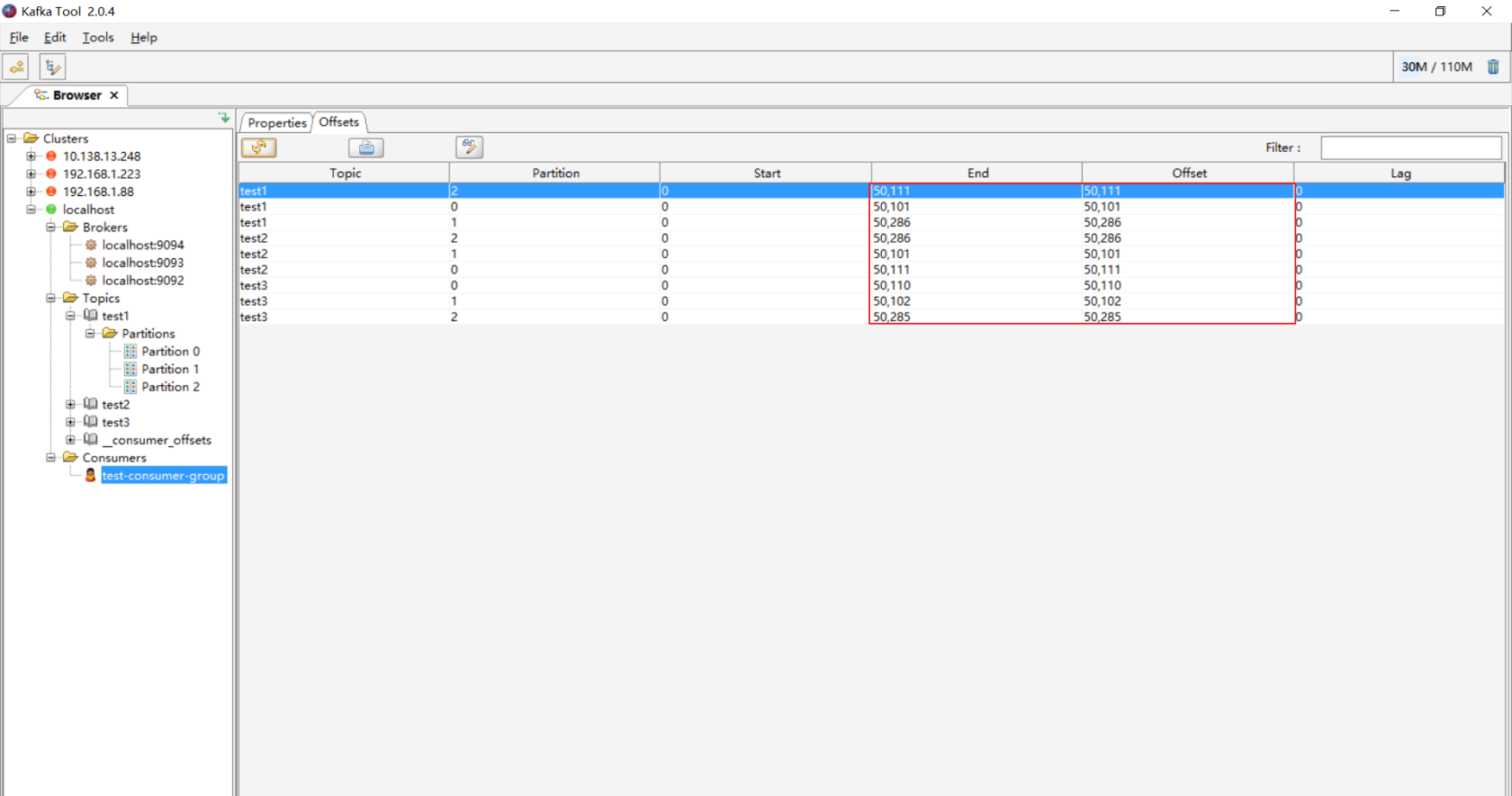
Task: Collapse the Topics folder
Action: pyautogui.click(x=51, y=298)
